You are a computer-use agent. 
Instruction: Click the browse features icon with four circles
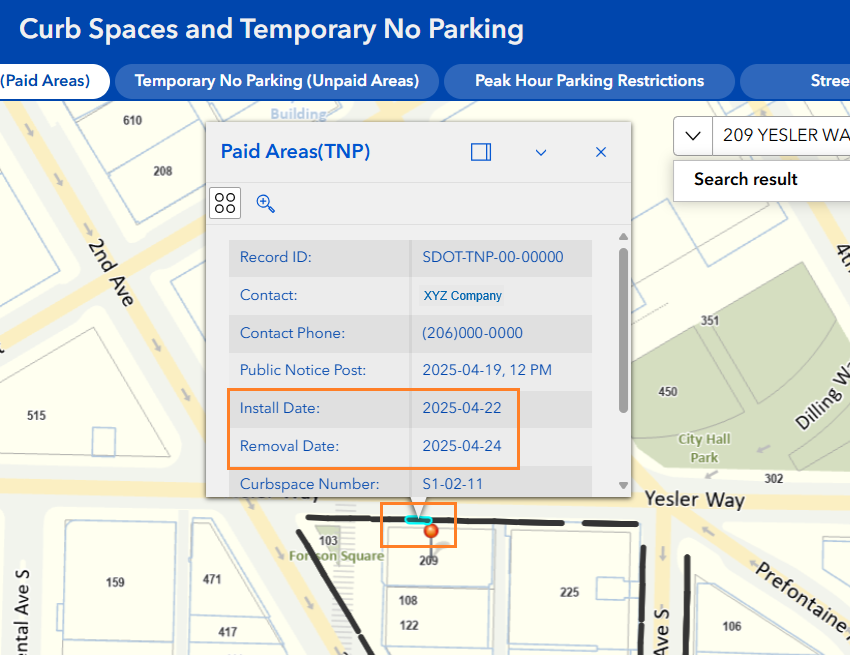point(225,203)
